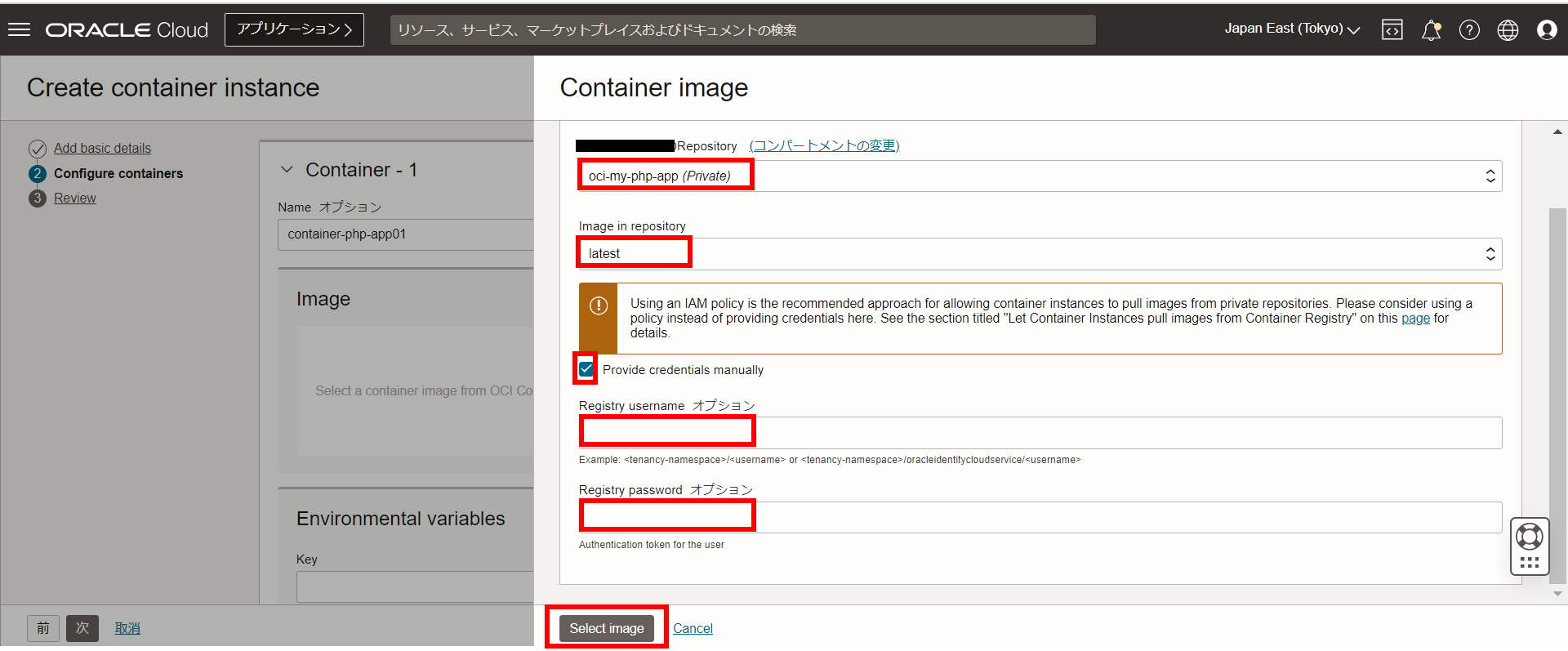Click Cancel link in Container image panel

click(693, 628)
